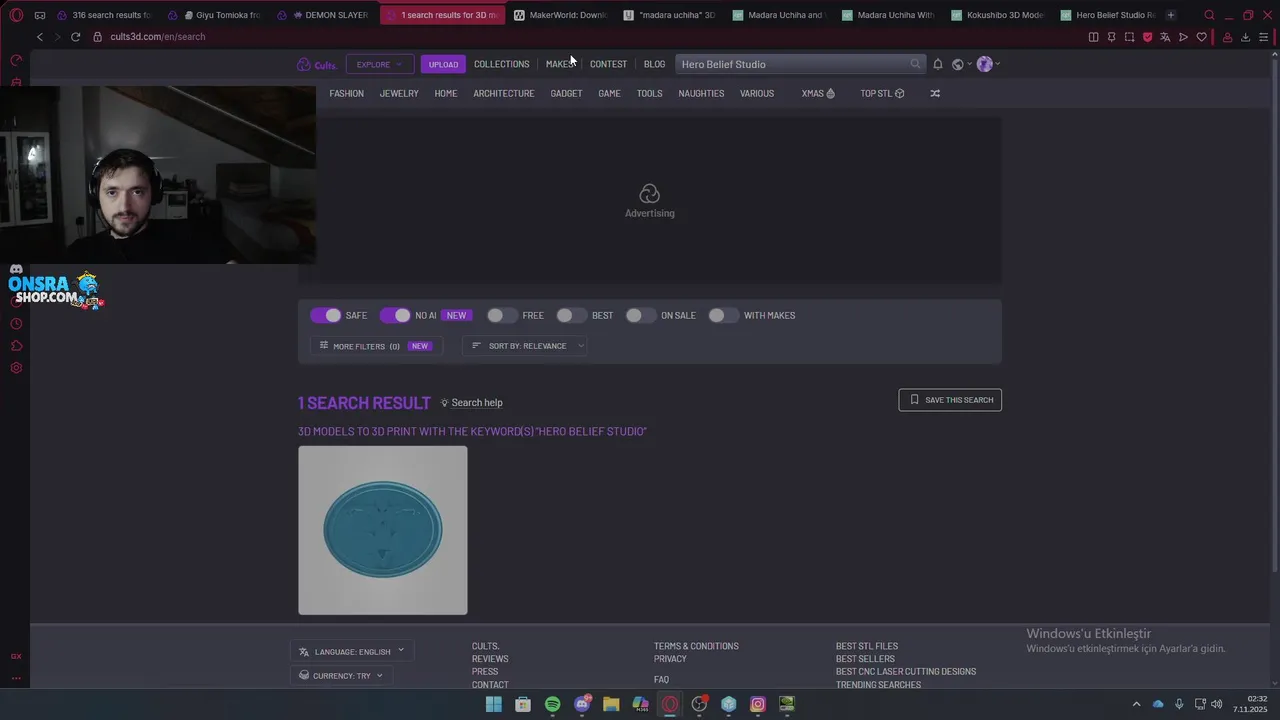Enable the ON SALE filter toggle
This screenshot has width=1280, height=720.
(640, 315)
